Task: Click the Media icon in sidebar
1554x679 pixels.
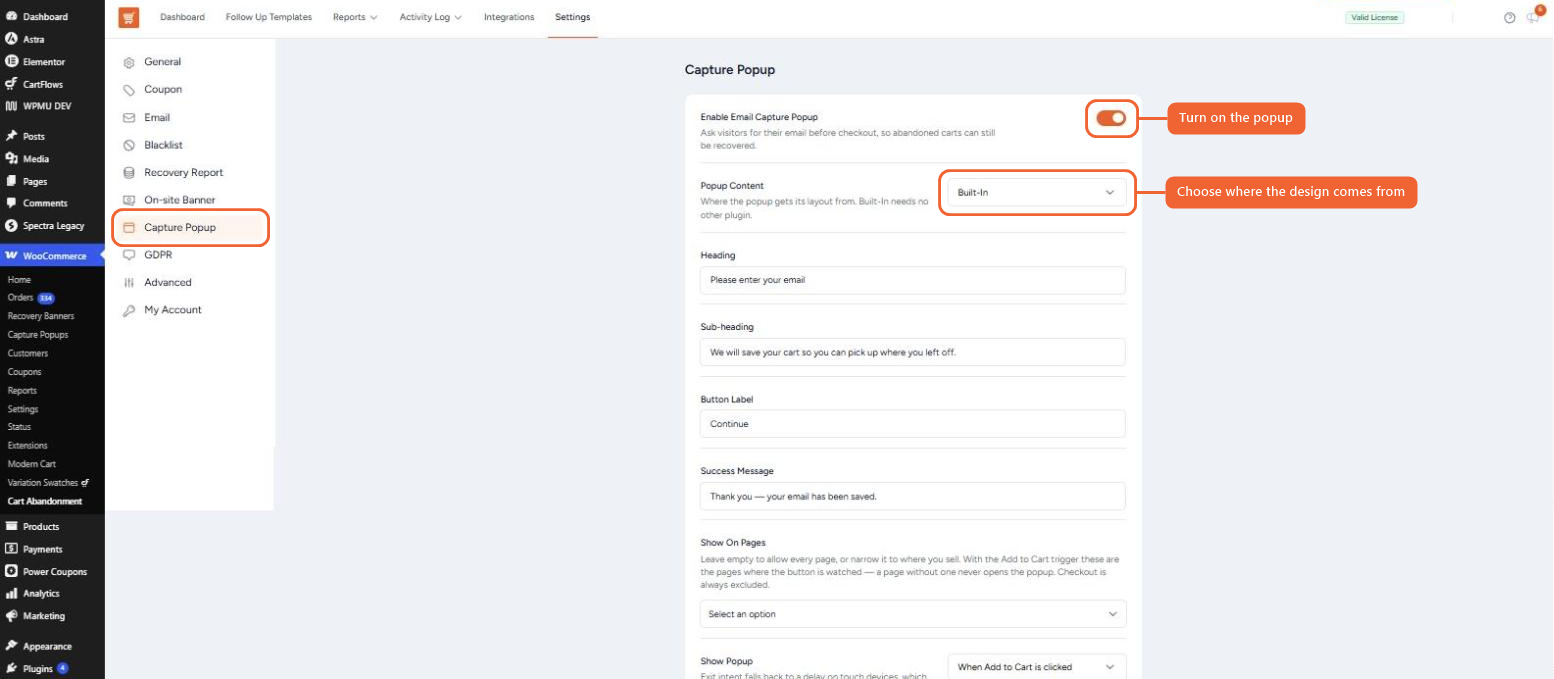Action: tap(11, 158)
